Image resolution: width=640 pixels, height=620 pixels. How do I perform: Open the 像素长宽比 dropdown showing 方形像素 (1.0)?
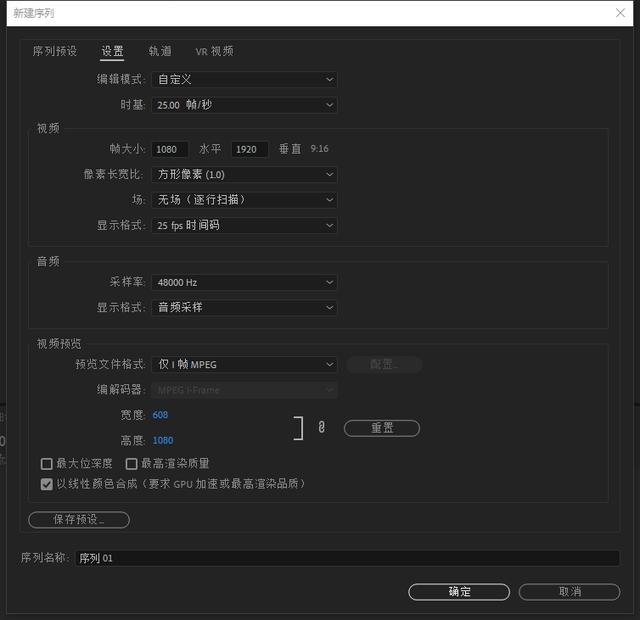pyautogui.click(x=244, y=175)
